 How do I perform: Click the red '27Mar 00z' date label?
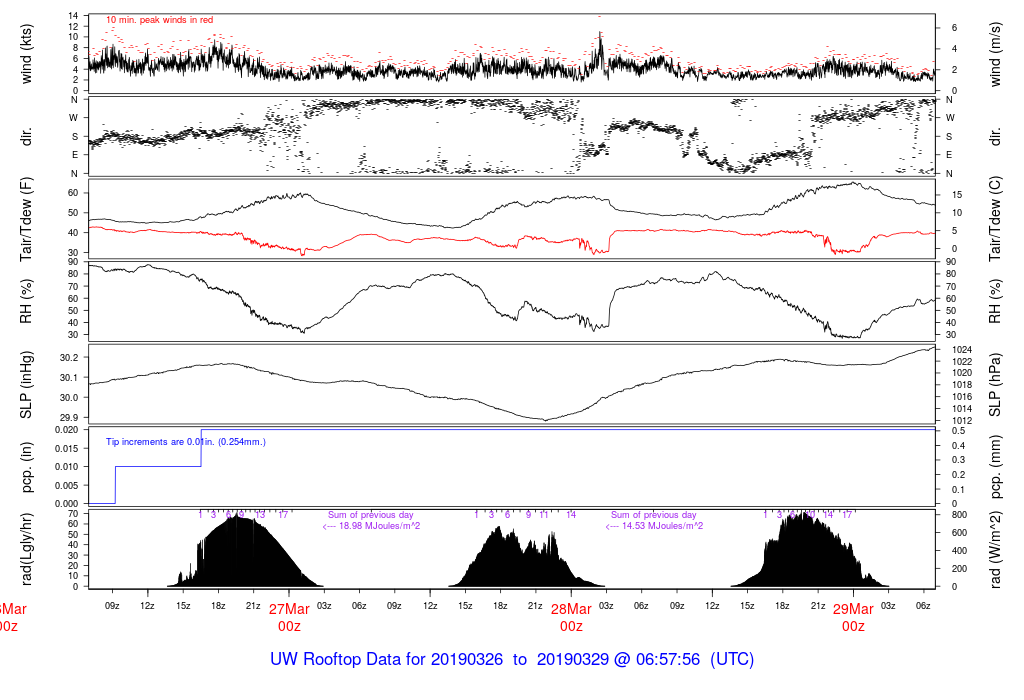tap(289, 618)
